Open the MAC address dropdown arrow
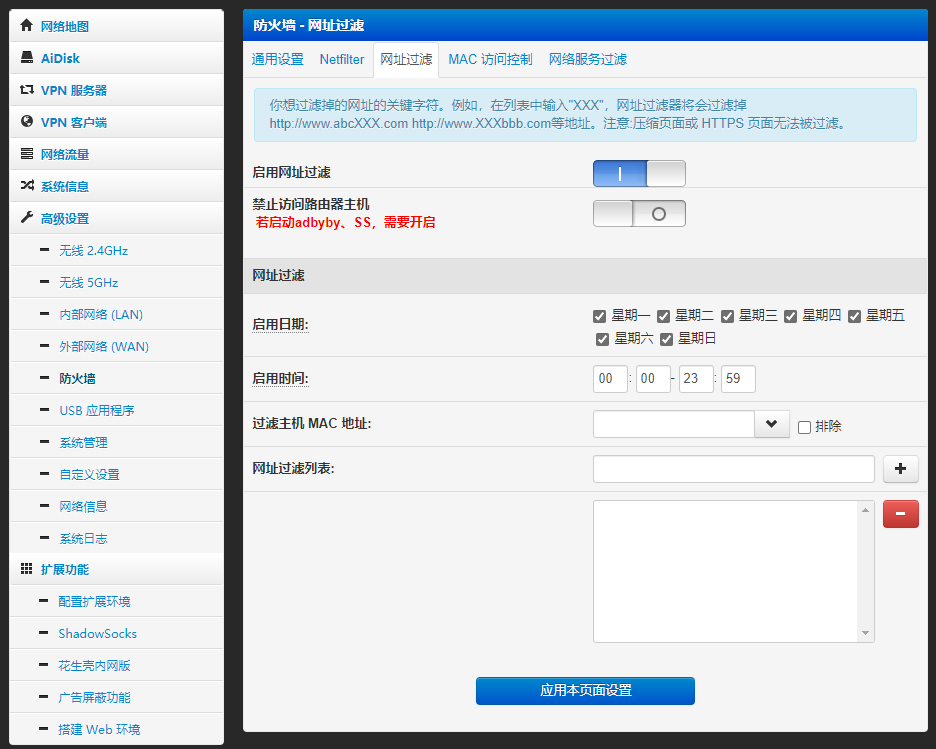This screenshot has height=749, width=936. click(x=771, y=424)
